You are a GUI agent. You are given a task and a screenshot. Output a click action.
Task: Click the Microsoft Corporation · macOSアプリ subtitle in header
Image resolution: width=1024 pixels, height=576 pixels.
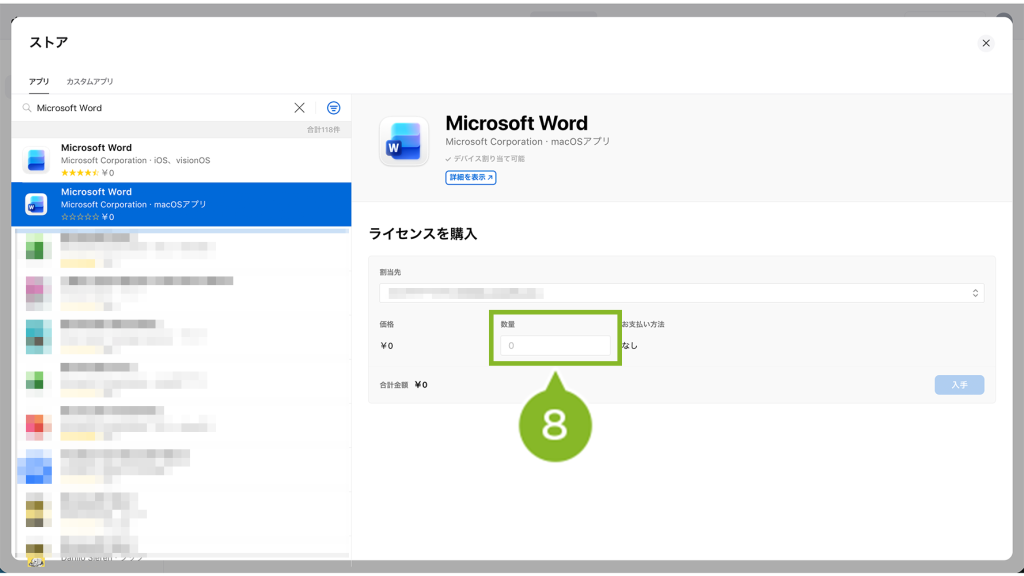point(528,142)
